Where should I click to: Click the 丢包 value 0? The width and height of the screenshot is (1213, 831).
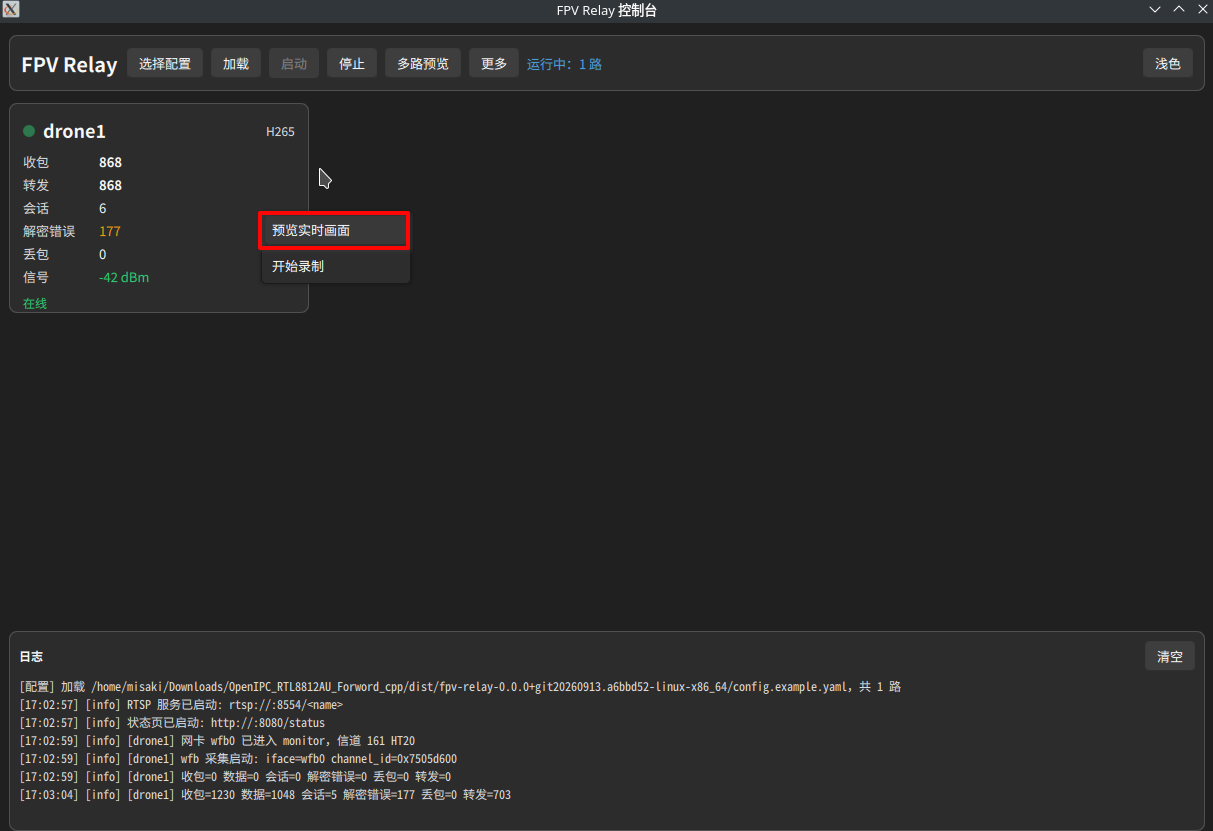pos(103,254)
